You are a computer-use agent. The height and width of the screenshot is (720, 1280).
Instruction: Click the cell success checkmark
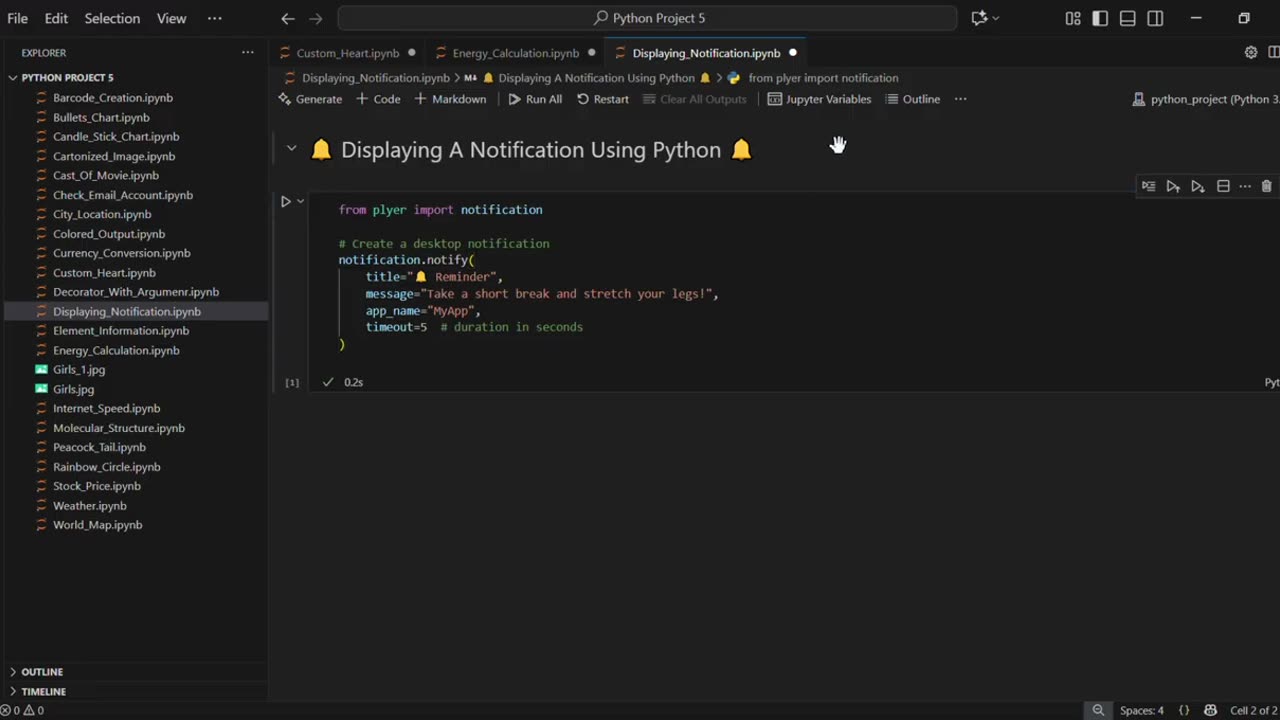[327, 382]
